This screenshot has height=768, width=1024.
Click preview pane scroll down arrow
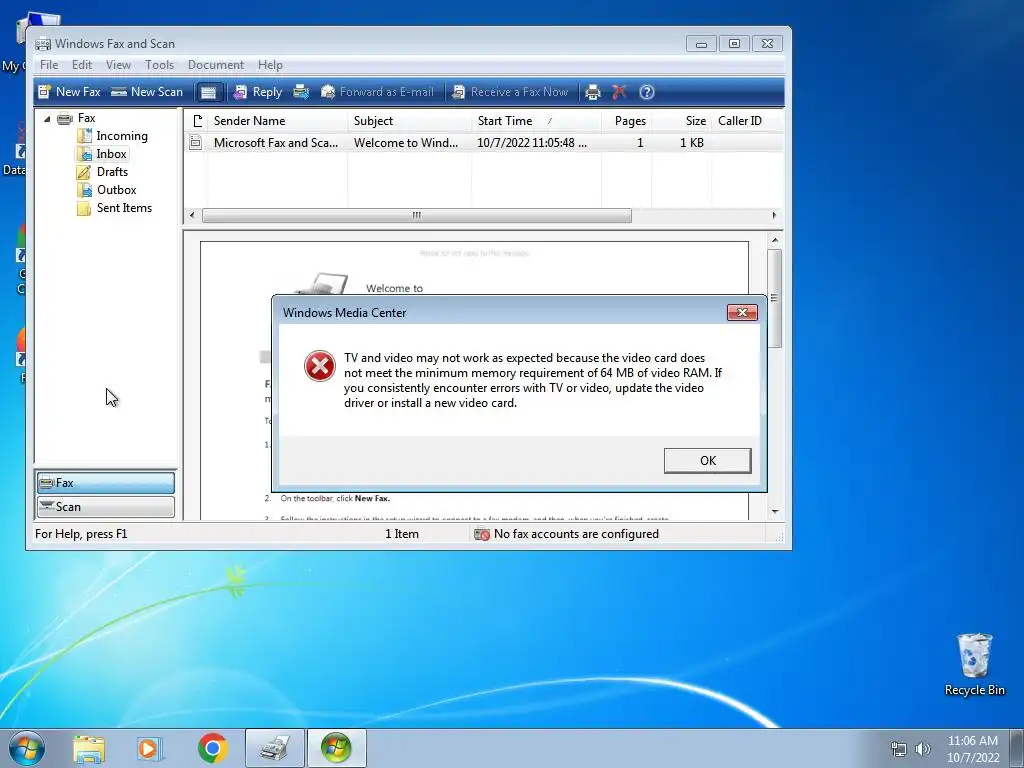point(775,511)
